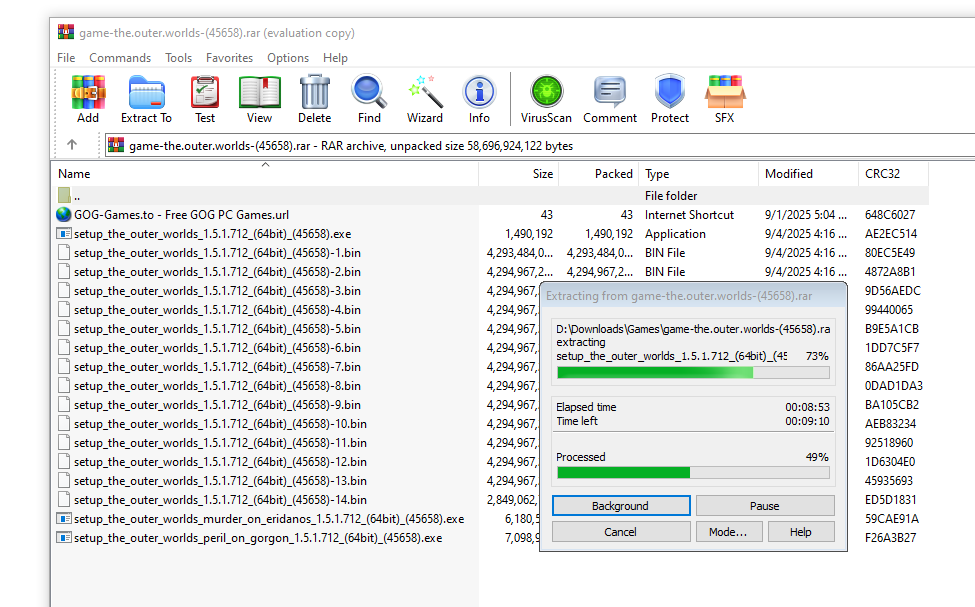Screen dimensions: 975x607
Task: Select setup_the_outer_worlds -3.bin file
Action: [x=217, y=290]
